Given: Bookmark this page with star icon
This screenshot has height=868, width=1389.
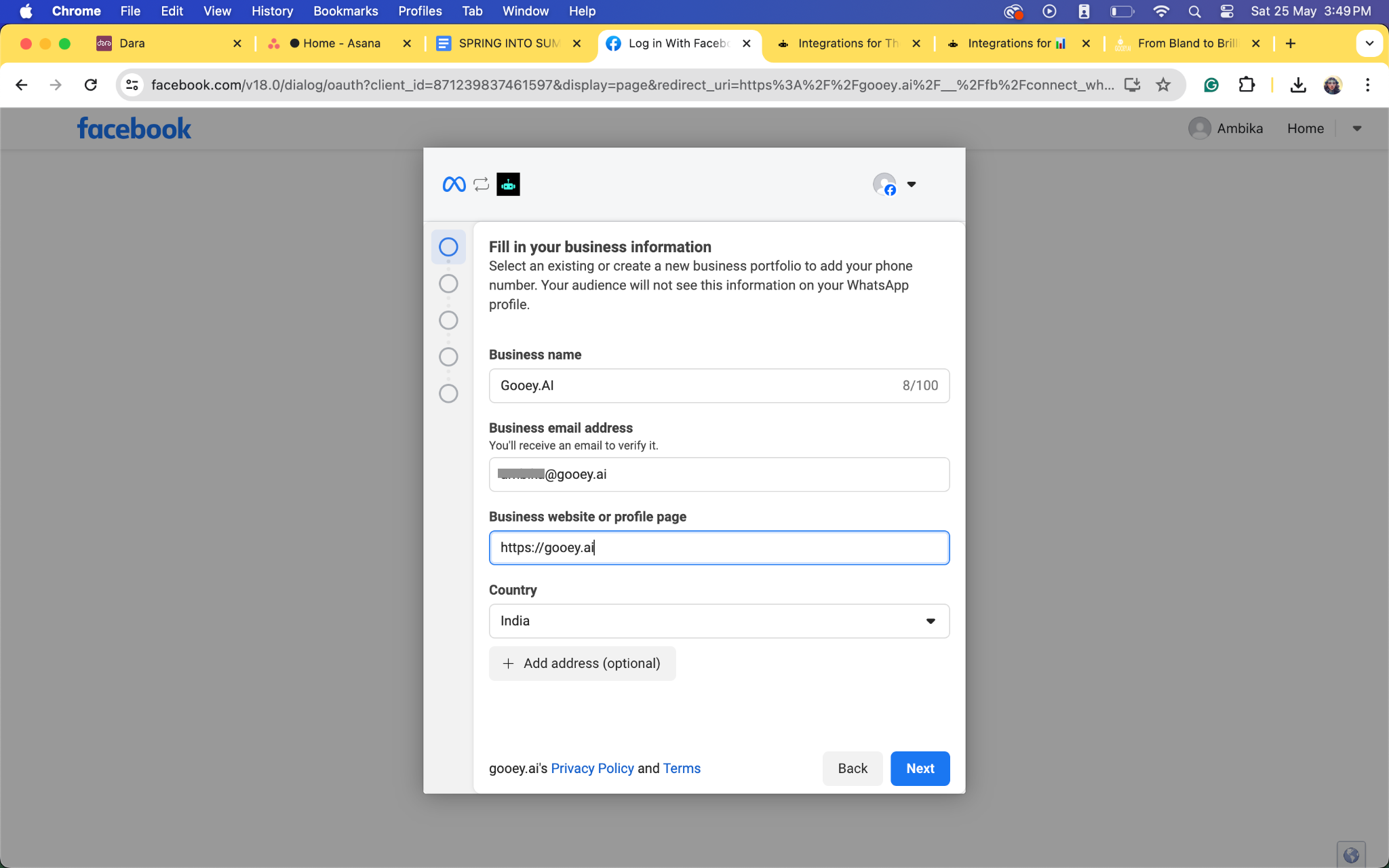Looking at the screenshot, I should click(x=1163, y=85).
